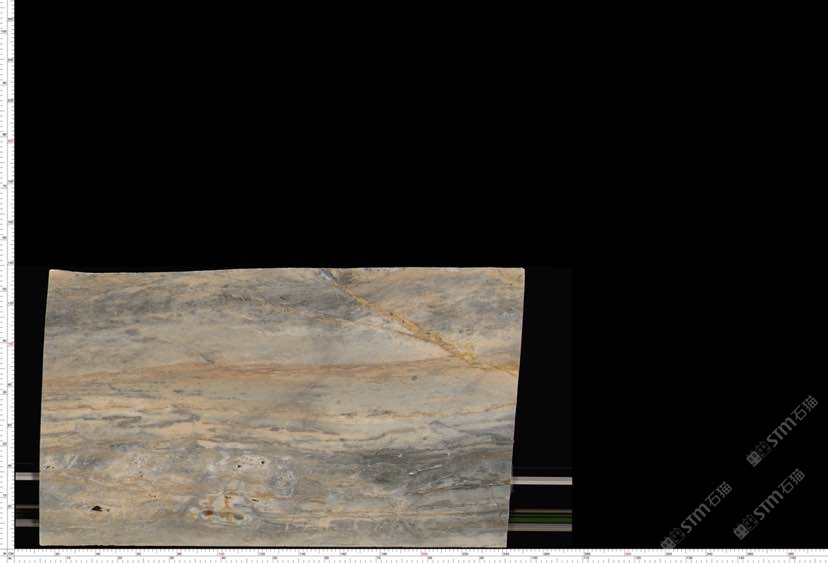This screenshot has width=828, height=563.
Task: Click the ruler origin at bottom-left corner
Action: coord(8,553)
